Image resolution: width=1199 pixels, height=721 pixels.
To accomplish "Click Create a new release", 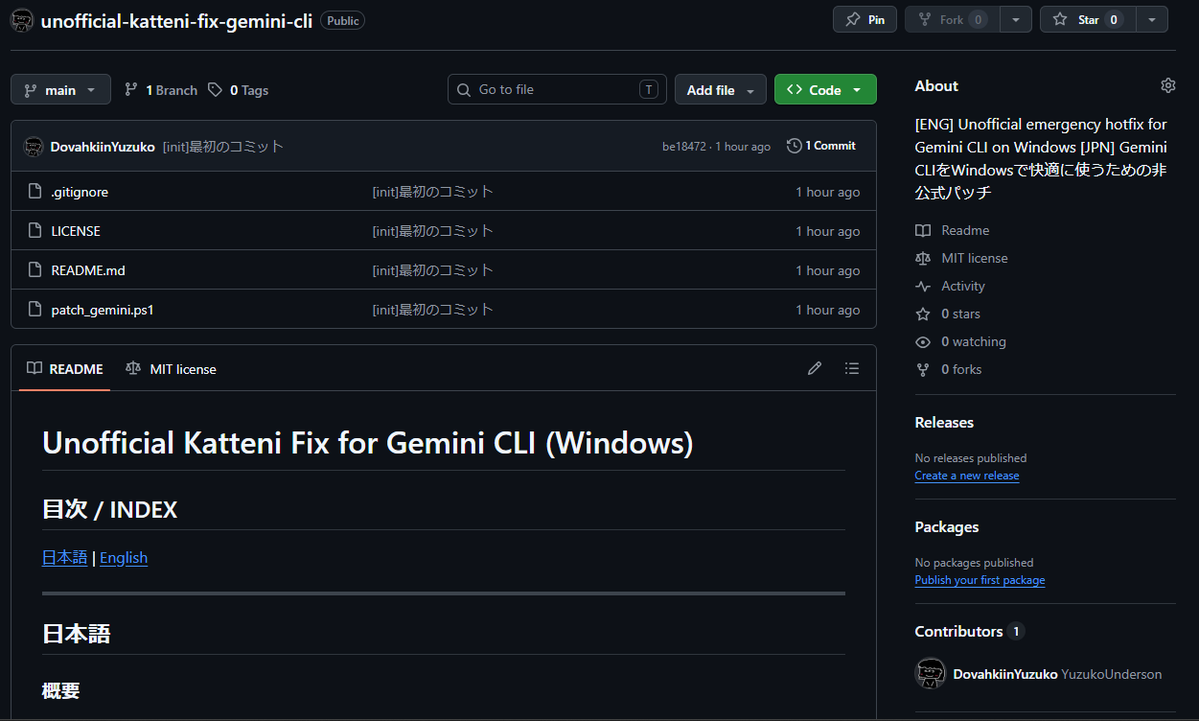I will [967, 476].
